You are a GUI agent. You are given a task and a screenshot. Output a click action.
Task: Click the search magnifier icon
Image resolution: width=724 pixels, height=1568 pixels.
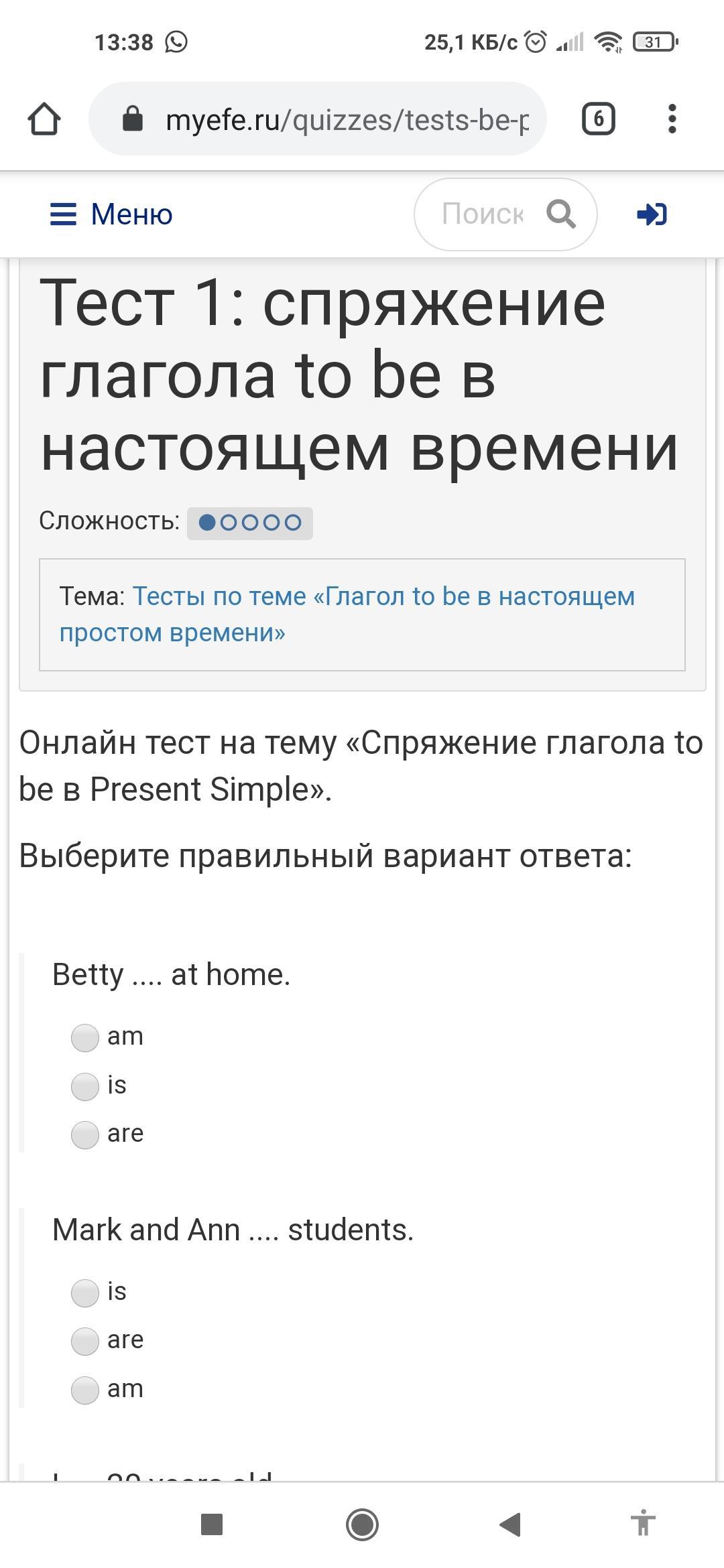click(560, 214)
